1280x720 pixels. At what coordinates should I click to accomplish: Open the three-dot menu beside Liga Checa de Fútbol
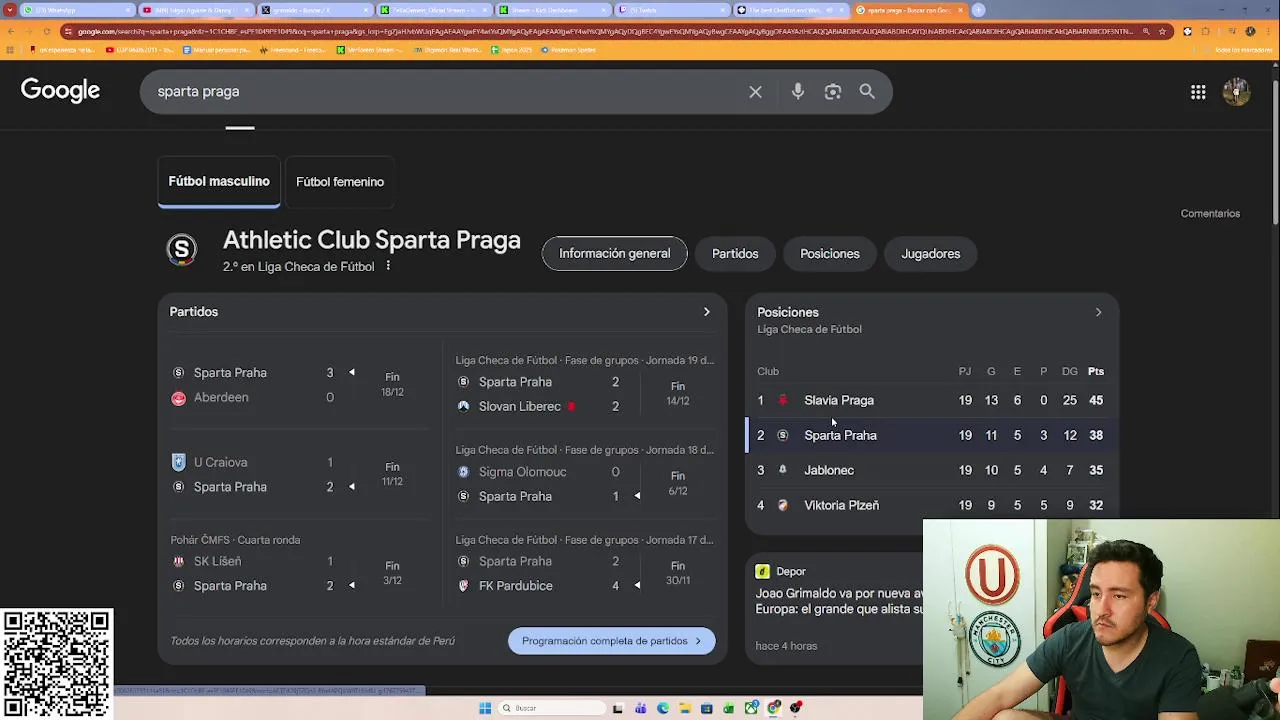coord(388,266)
